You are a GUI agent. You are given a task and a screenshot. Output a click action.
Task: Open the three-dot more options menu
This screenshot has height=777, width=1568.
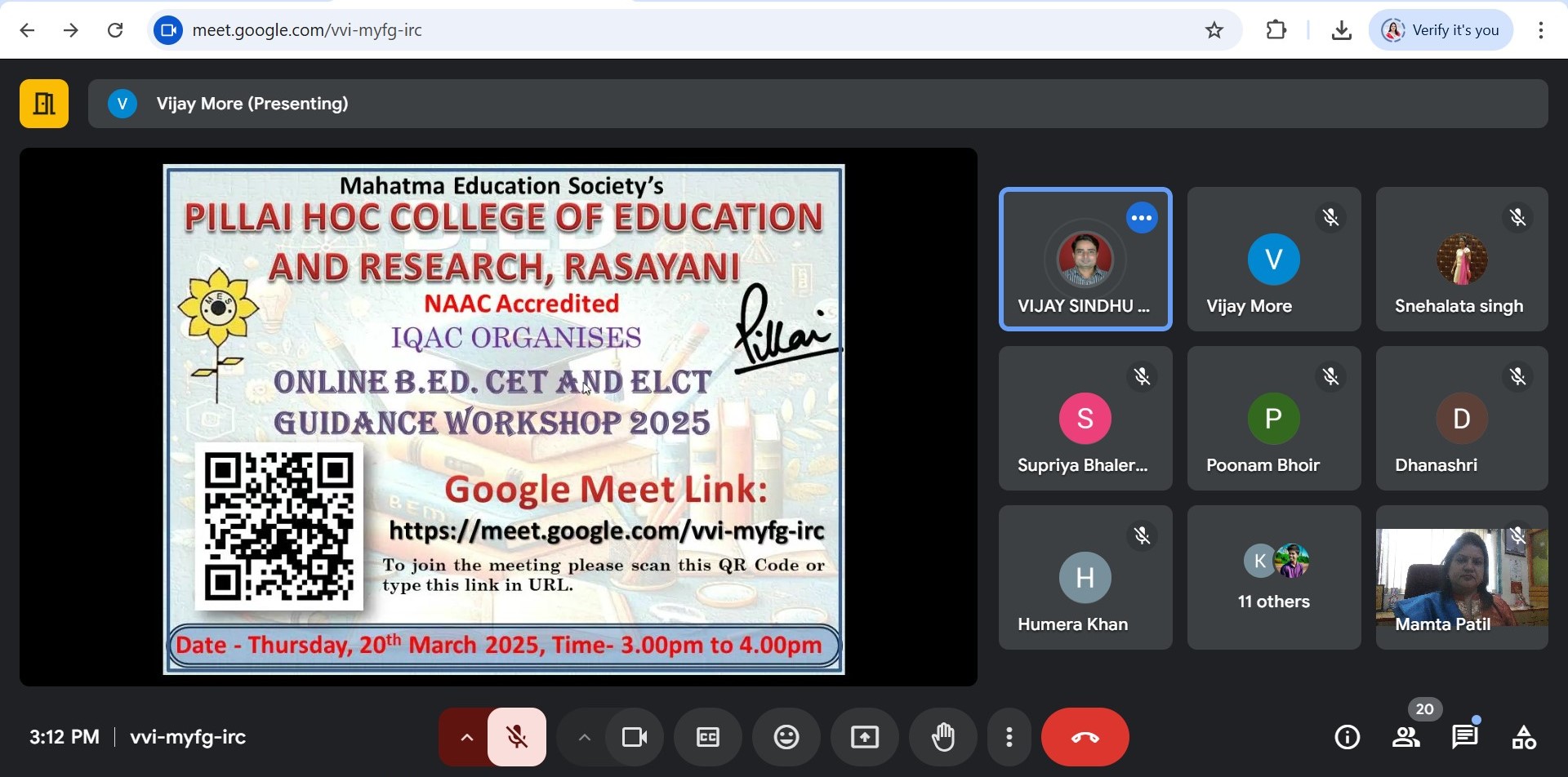coord(1010,738)
